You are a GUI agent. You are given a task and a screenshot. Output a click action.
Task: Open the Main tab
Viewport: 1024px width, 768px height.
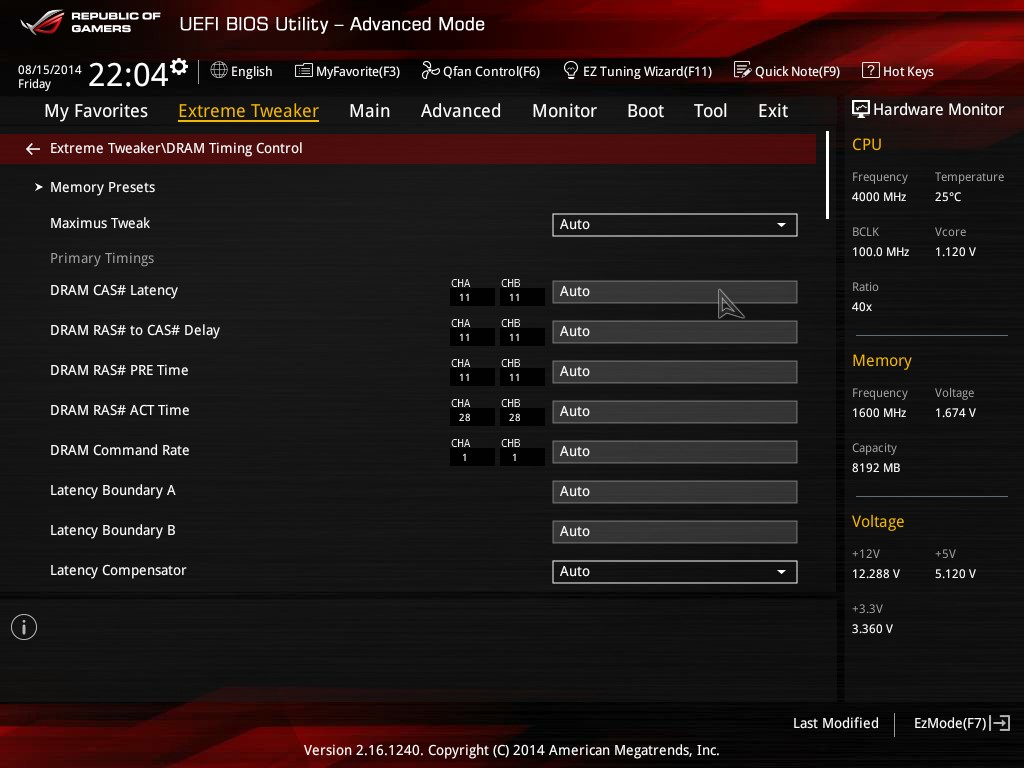pos(370,111)
